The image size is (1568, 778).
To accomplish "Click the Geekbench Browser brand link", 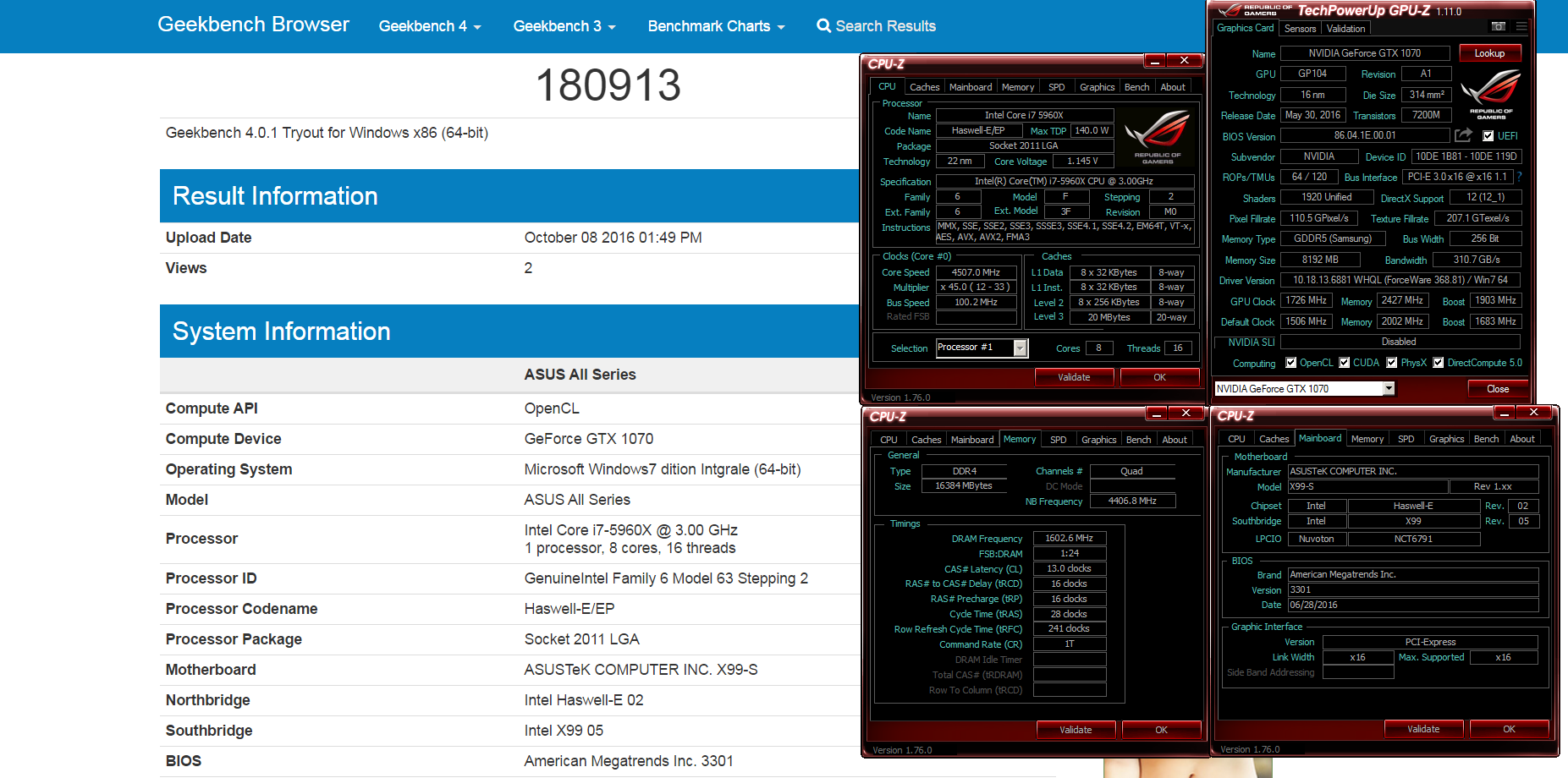I will click(x=253, y=25).
